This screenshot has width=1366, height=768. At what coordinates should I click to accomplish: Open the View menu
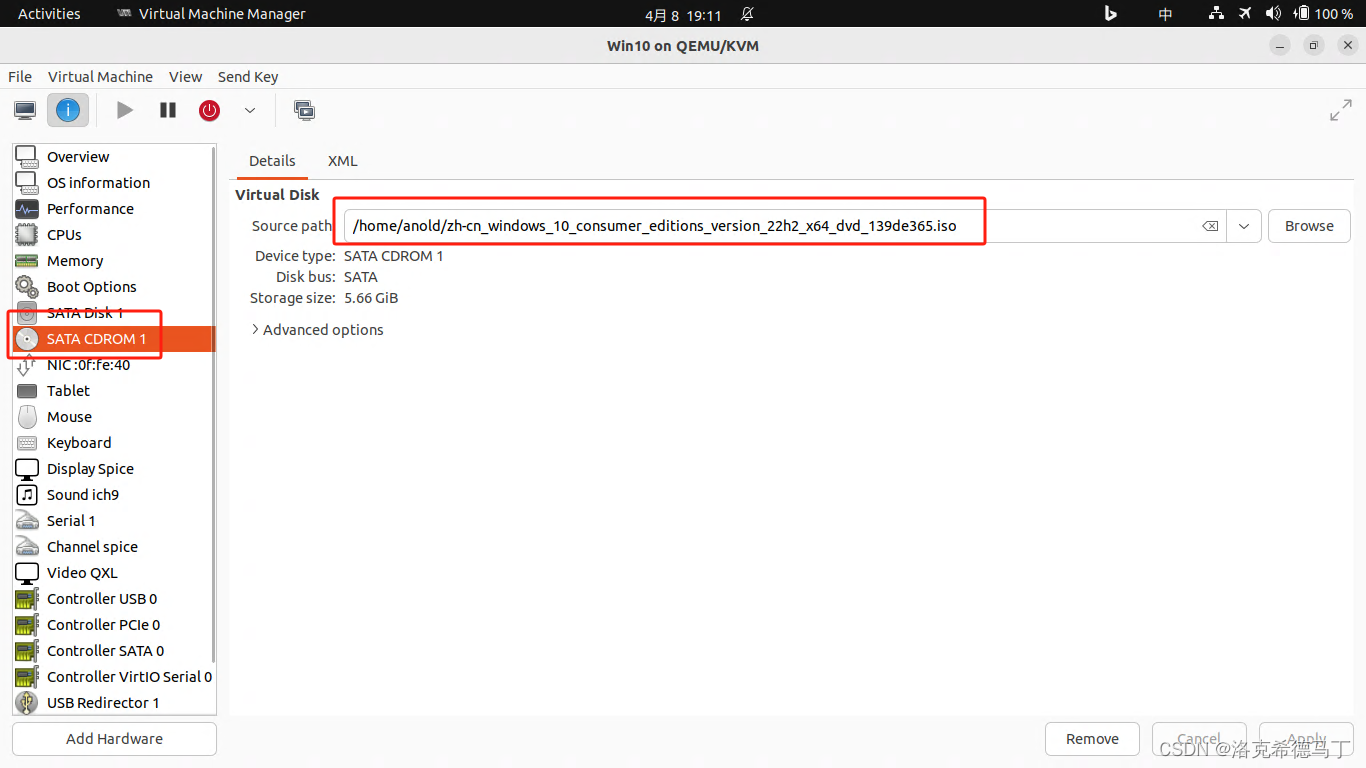point(185,77)
